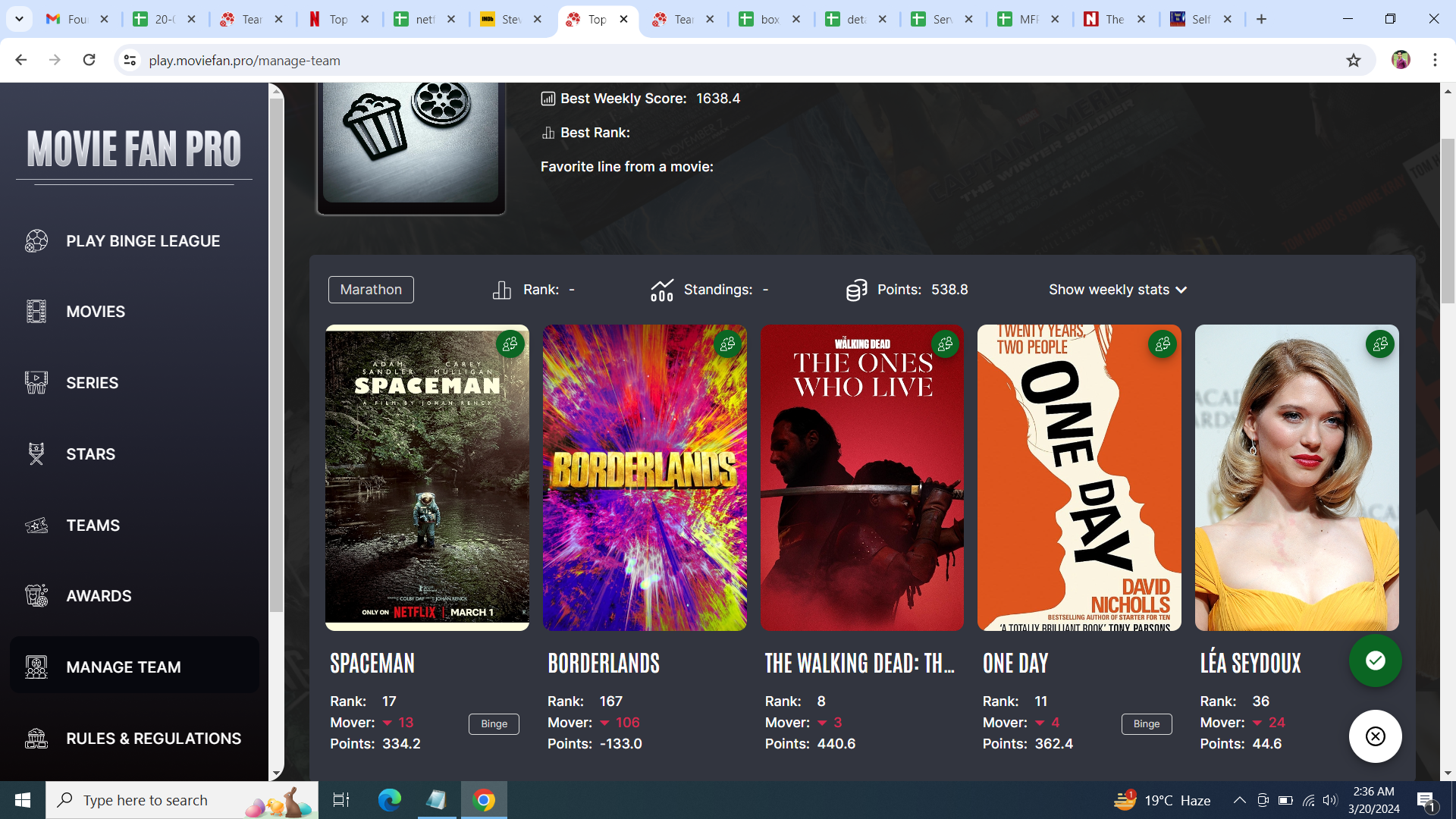Open The Ones Who Live poster
This screenshot has height=819, width=1456.
862,478
